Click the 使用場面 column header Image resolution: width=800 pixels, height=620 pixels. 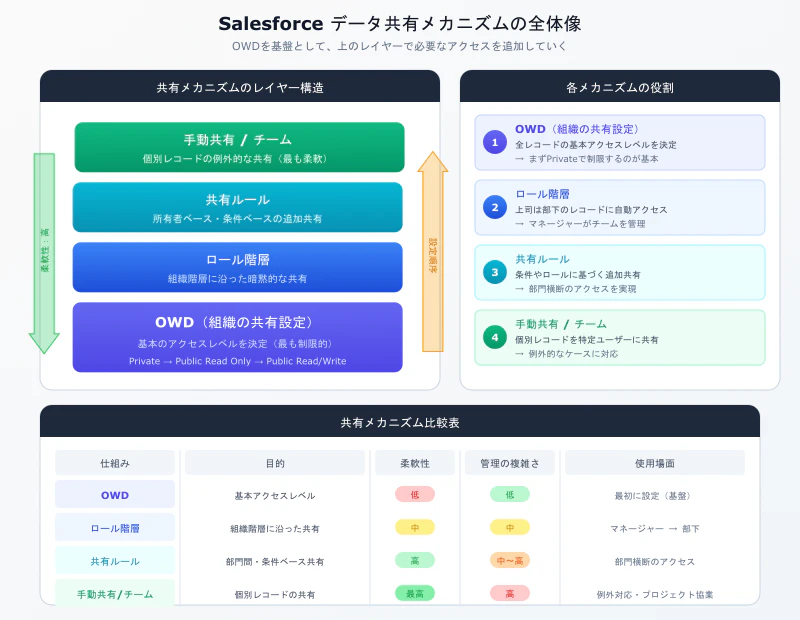coord(655,463)
